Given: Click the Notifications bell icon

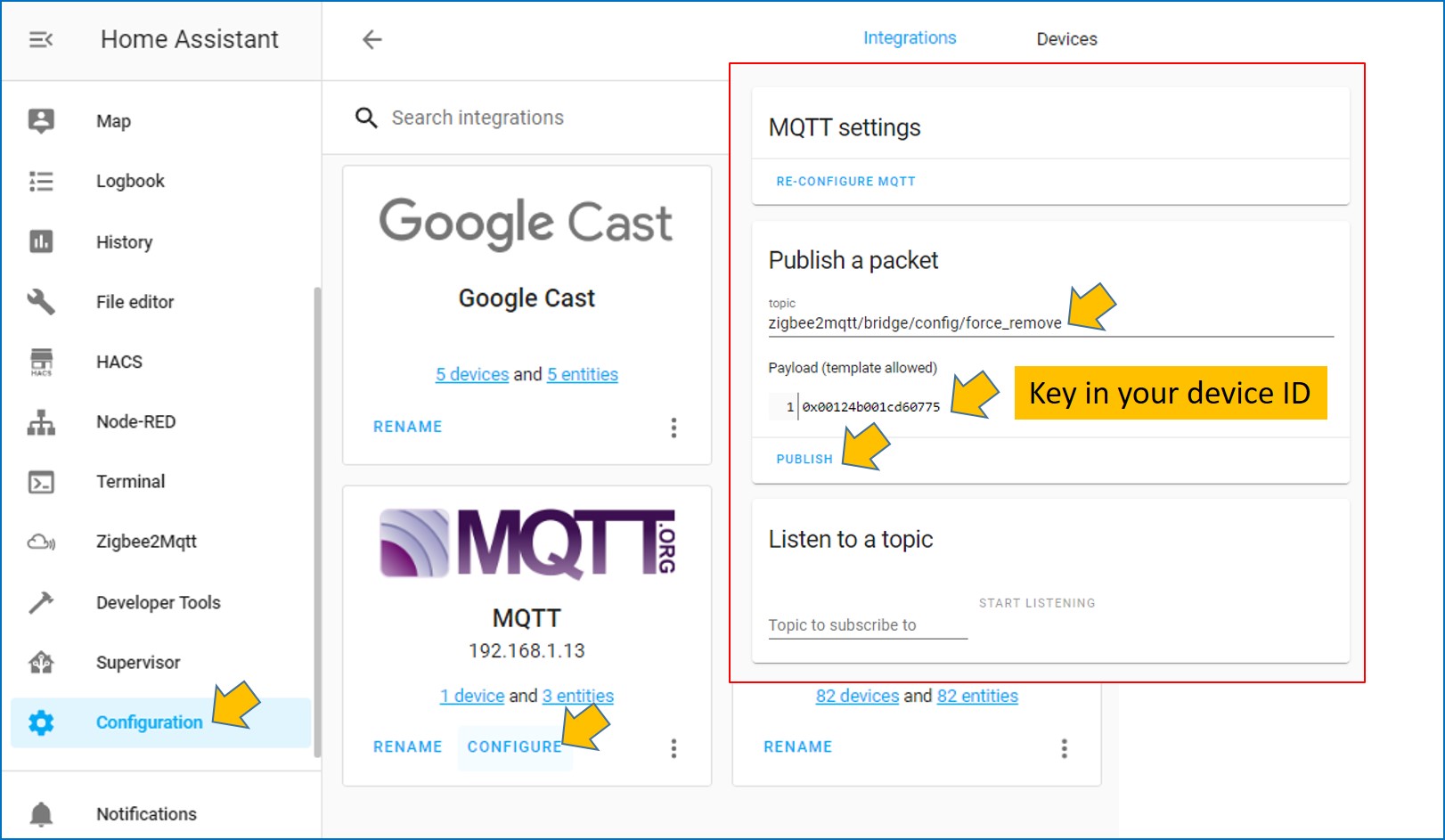Looking at the screenshot, I should point(41,812).
